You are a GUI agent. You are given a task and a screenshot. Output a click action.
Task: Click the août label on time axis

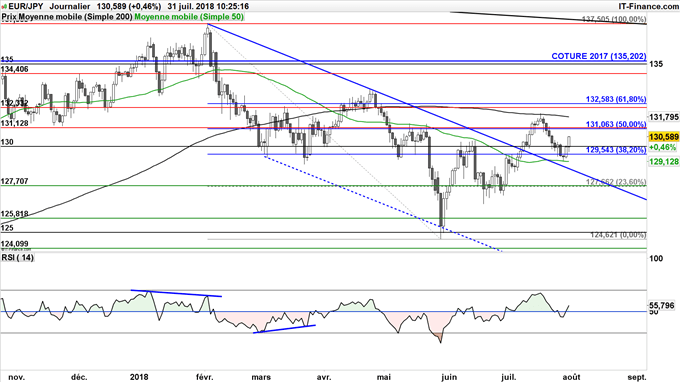pyautogui.click(x=572, y=377)
